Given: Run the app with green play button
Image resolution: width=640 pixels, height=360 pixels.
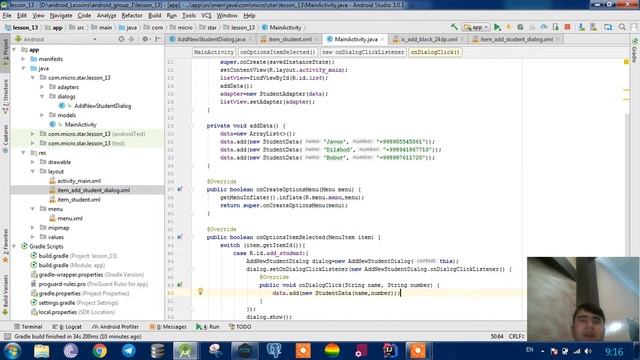Looking at the screenshot, I should (497, 27).
